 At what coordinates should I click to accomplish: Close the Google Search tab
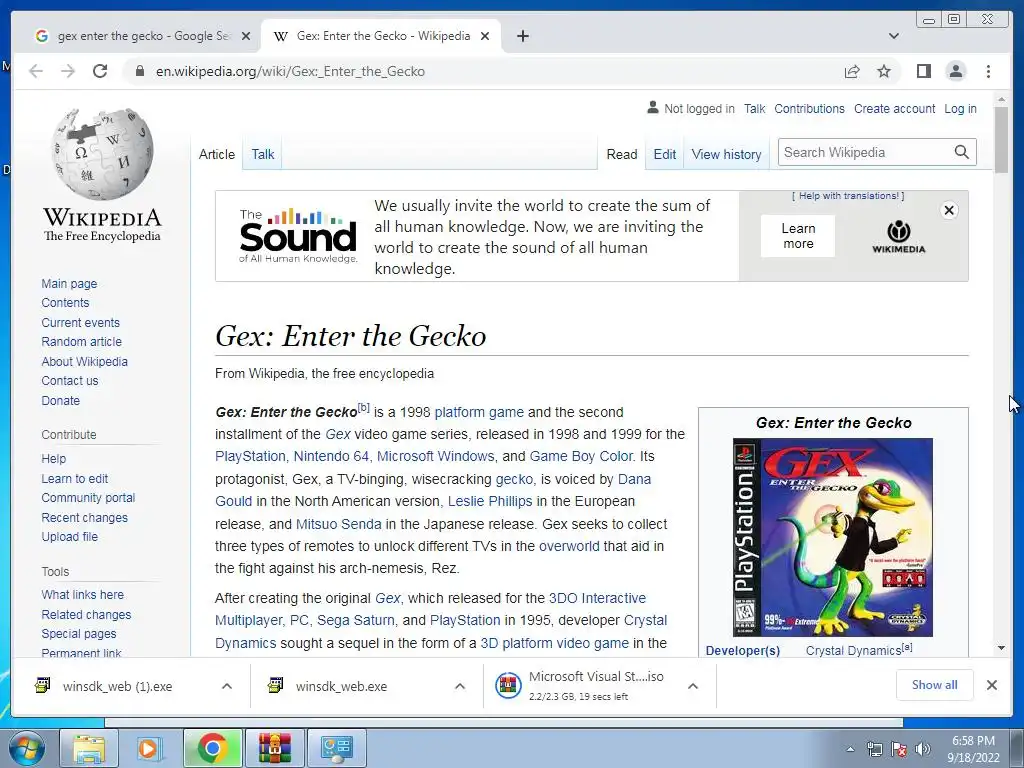coord(246,36)
